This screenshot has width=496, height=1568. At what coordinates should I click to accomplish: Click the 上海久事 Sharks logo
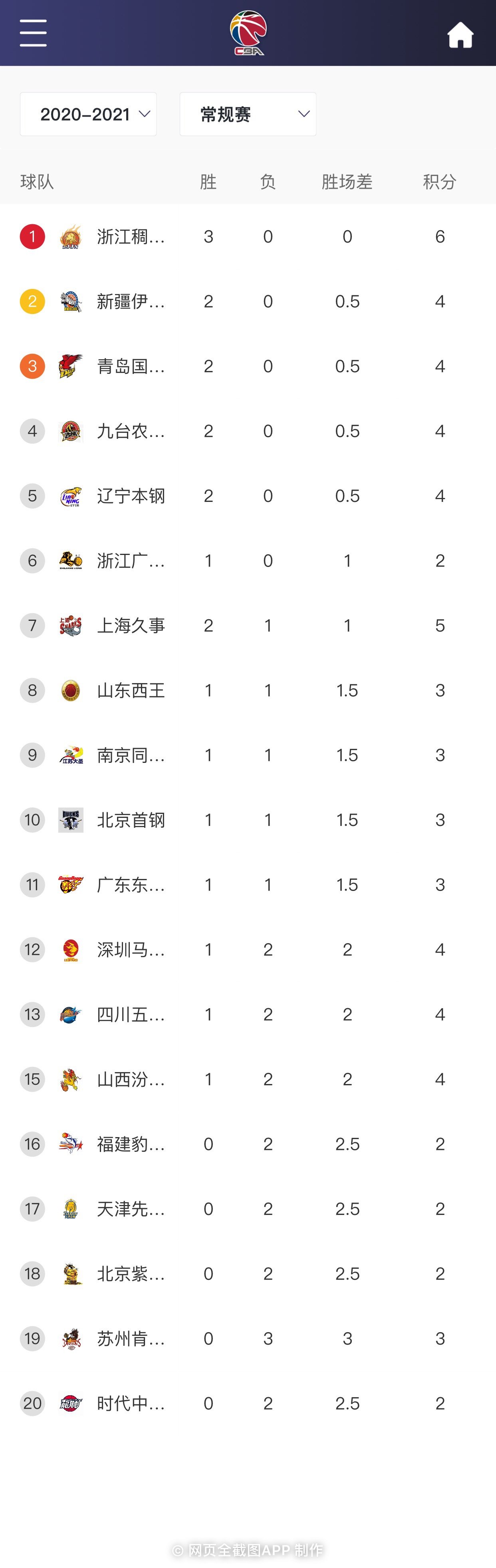(71, 626)
